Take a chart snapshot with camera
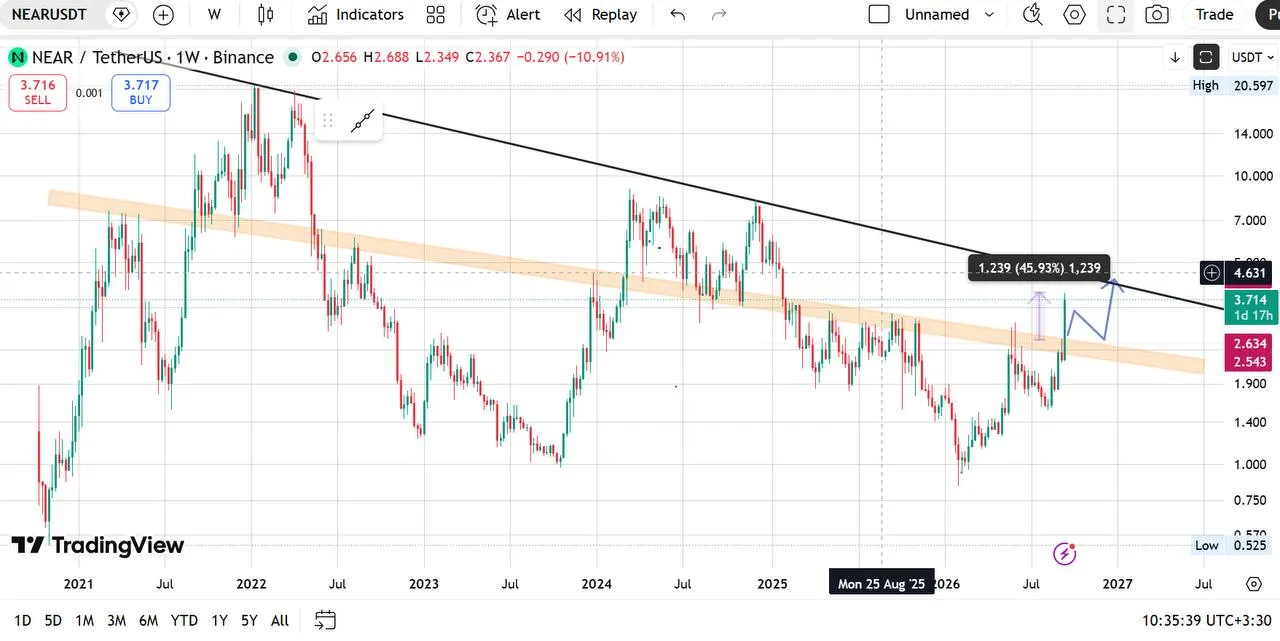Viewport: 1280px width, 641px height. pos(1157,15)
